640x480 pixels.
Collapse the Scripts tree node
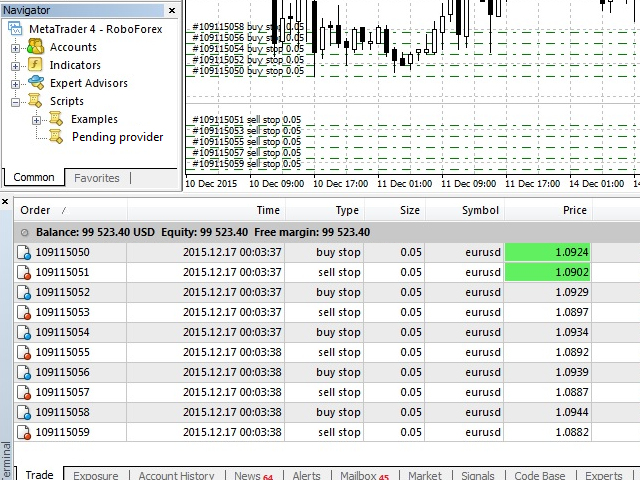tap(15, 102)
